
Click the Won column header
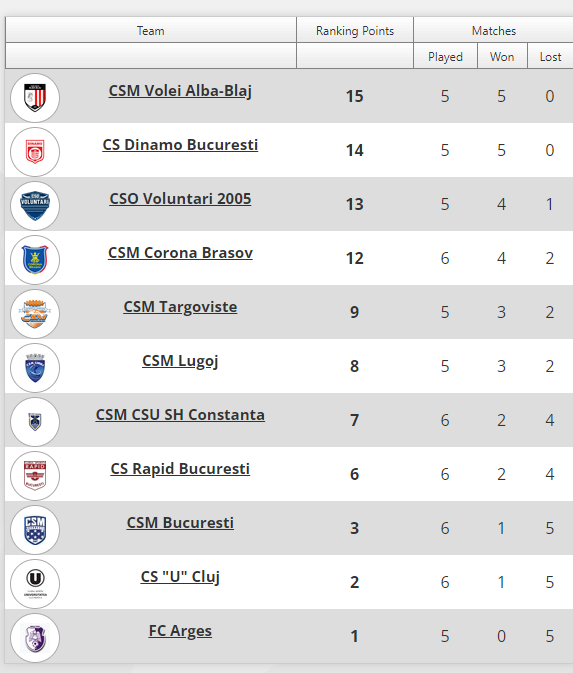[x=502, y=56]
